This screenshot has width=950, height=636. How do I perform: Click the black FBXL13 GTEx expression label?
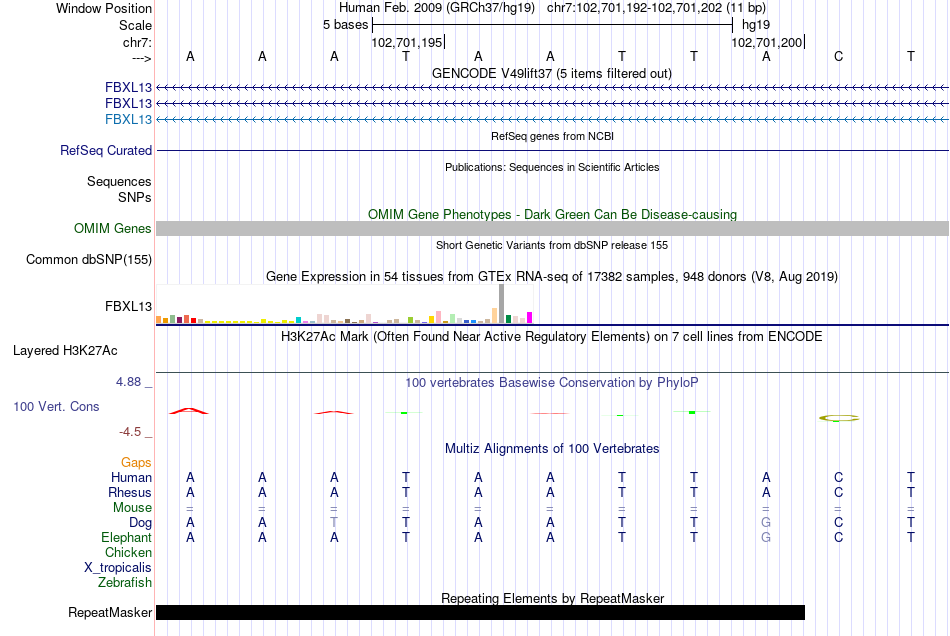(128, 306)
